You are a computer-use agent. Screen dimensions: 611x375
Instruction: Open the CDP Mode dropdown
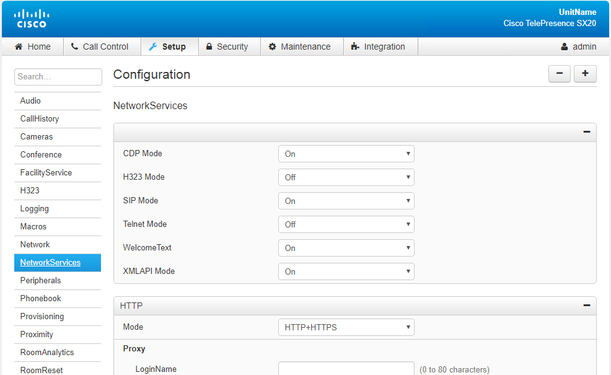coord(346,154)
